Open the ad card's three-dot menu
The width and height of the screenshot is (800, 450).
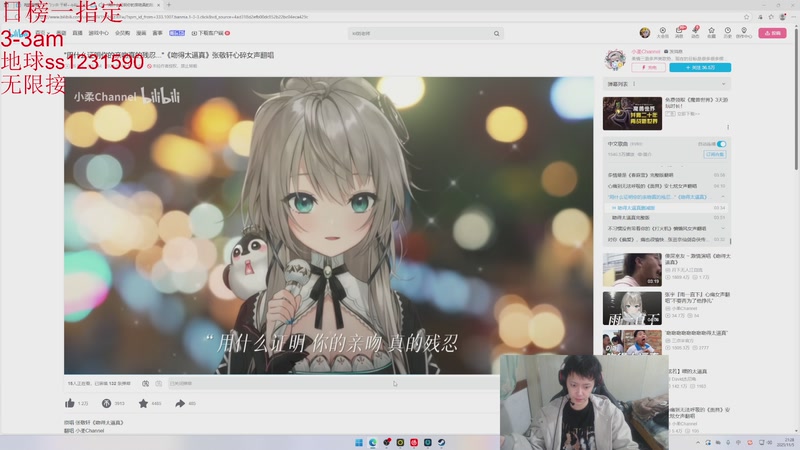pos(728,127)
